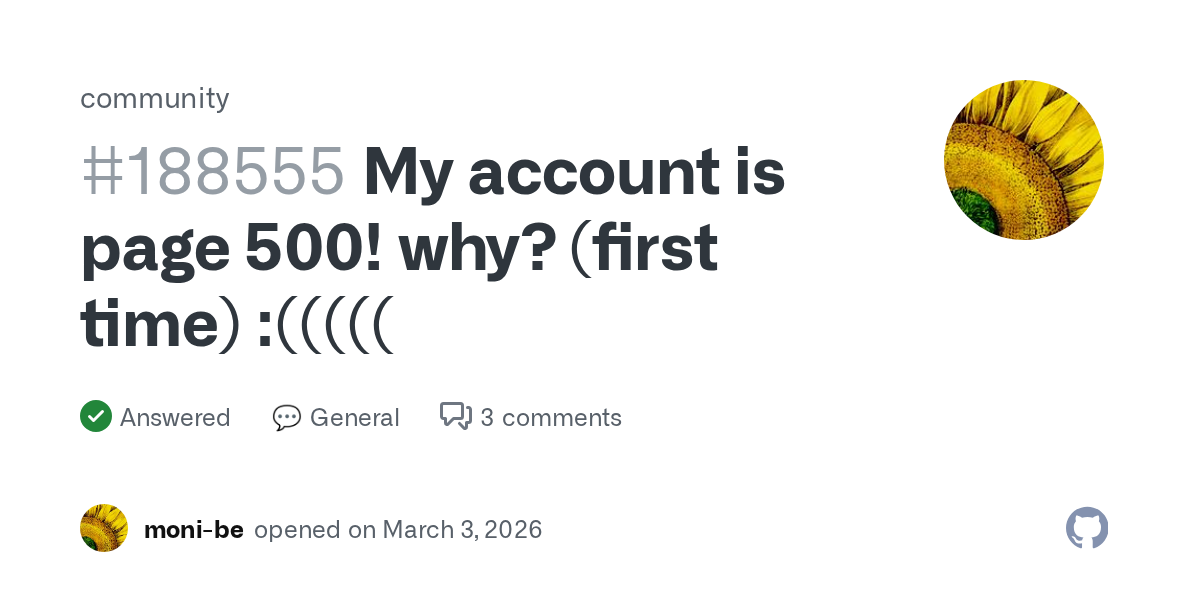Image resolution: width=1200 pixels, height=600 pixels.
Task: Click the Answered status text
Action: pyautogui.click(x=175, y=417)
